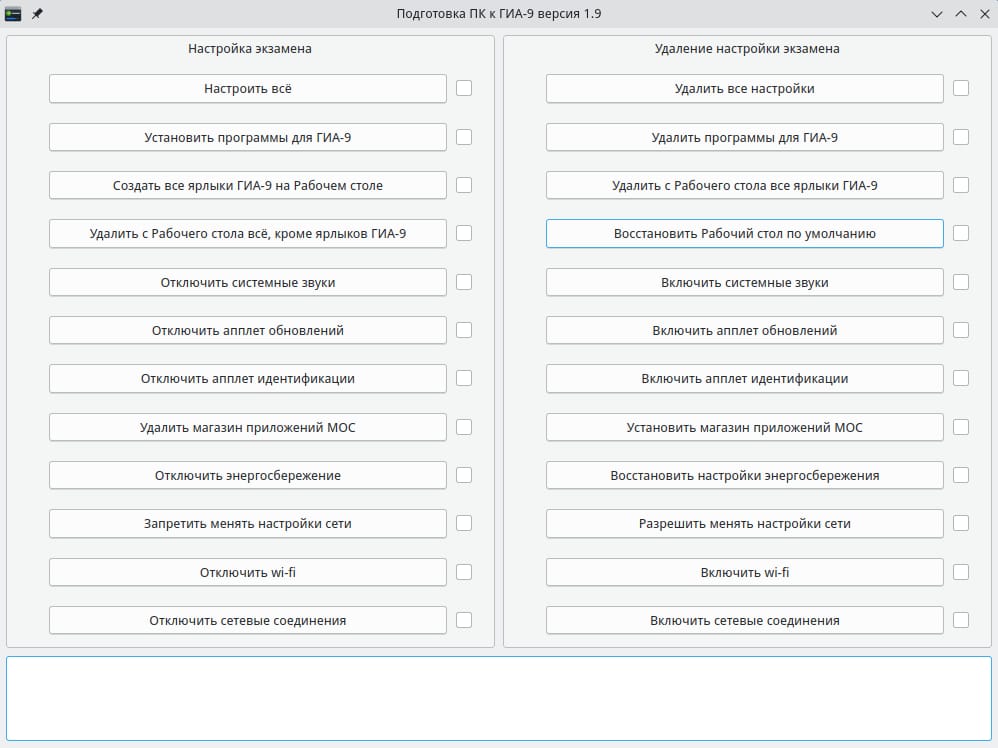Minimize the window using title bar chevron
Screen dimensions: 998x748
point(937,14)
